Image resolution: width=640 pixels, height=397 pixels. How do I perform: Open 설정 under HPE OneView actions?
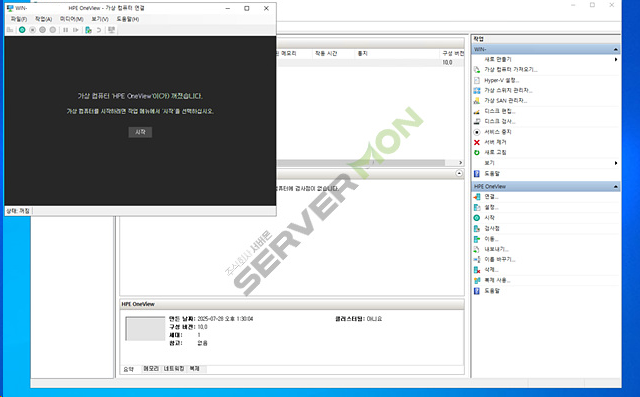click(x=491, y=207)
